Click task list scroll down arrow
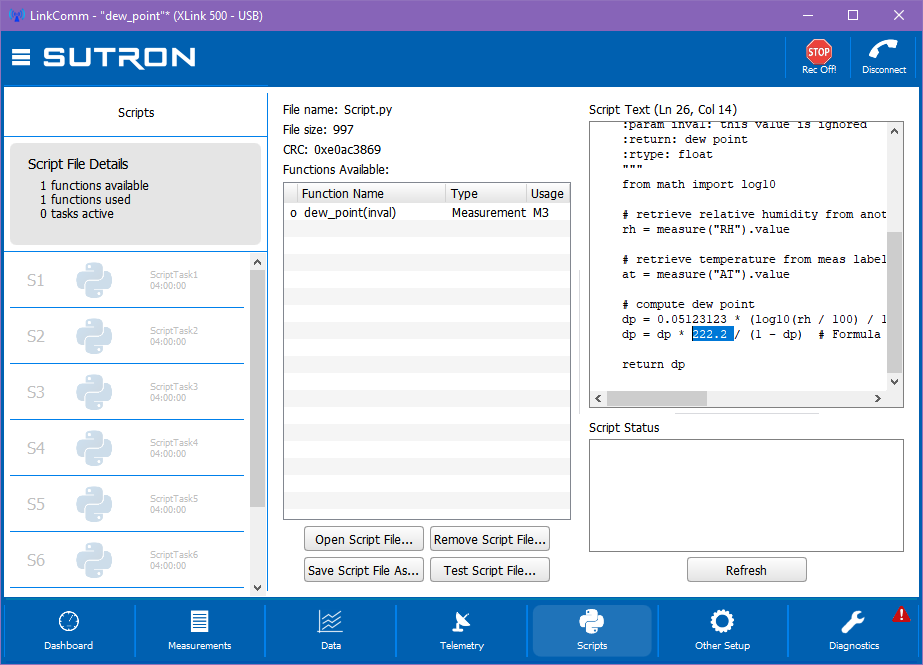Screen dimensions: 923x665 (x=257, y=587)
